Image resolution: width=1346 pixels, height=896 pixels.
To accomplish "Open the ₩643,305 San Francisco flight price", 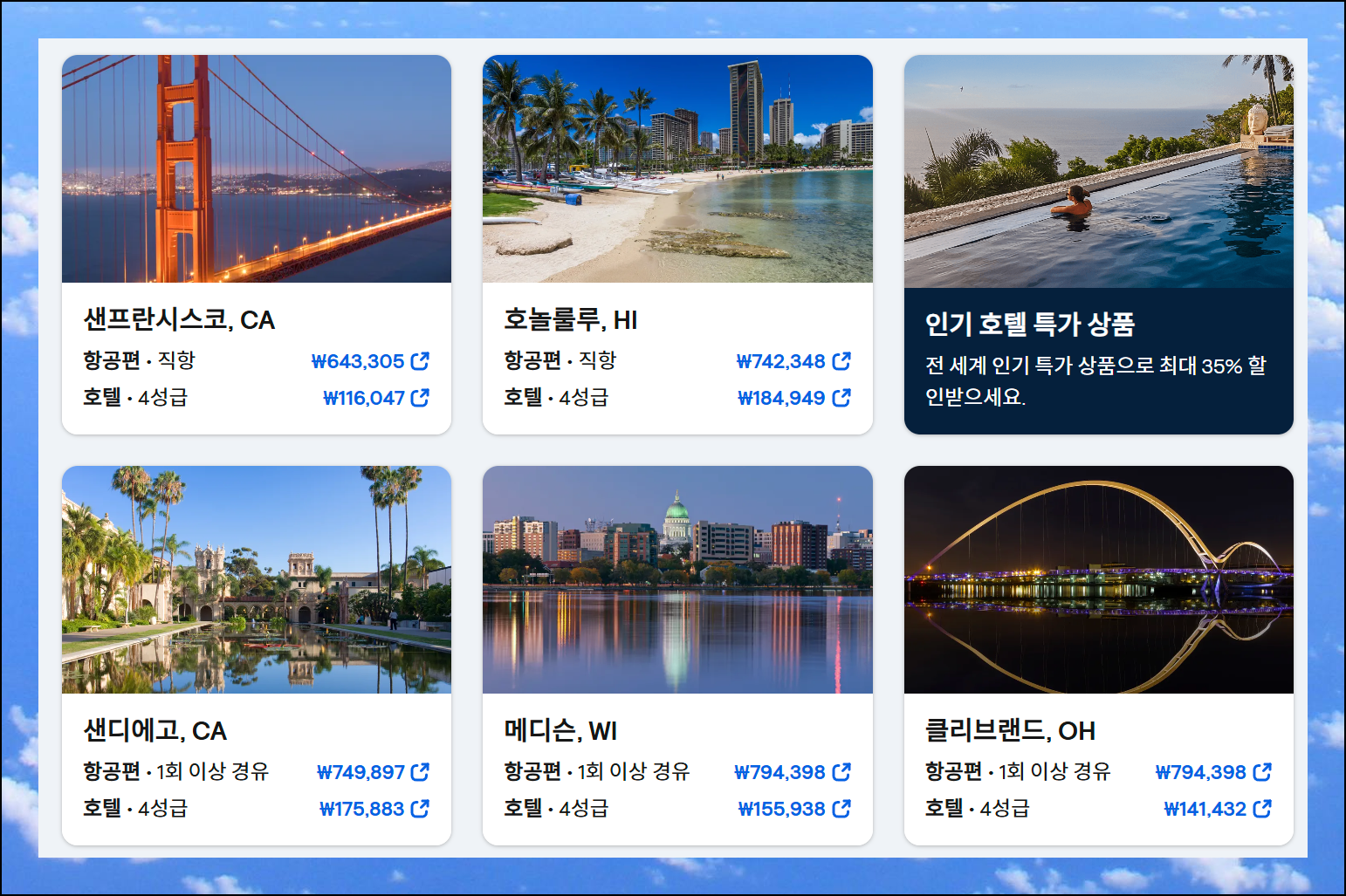I will pos(358,361).
